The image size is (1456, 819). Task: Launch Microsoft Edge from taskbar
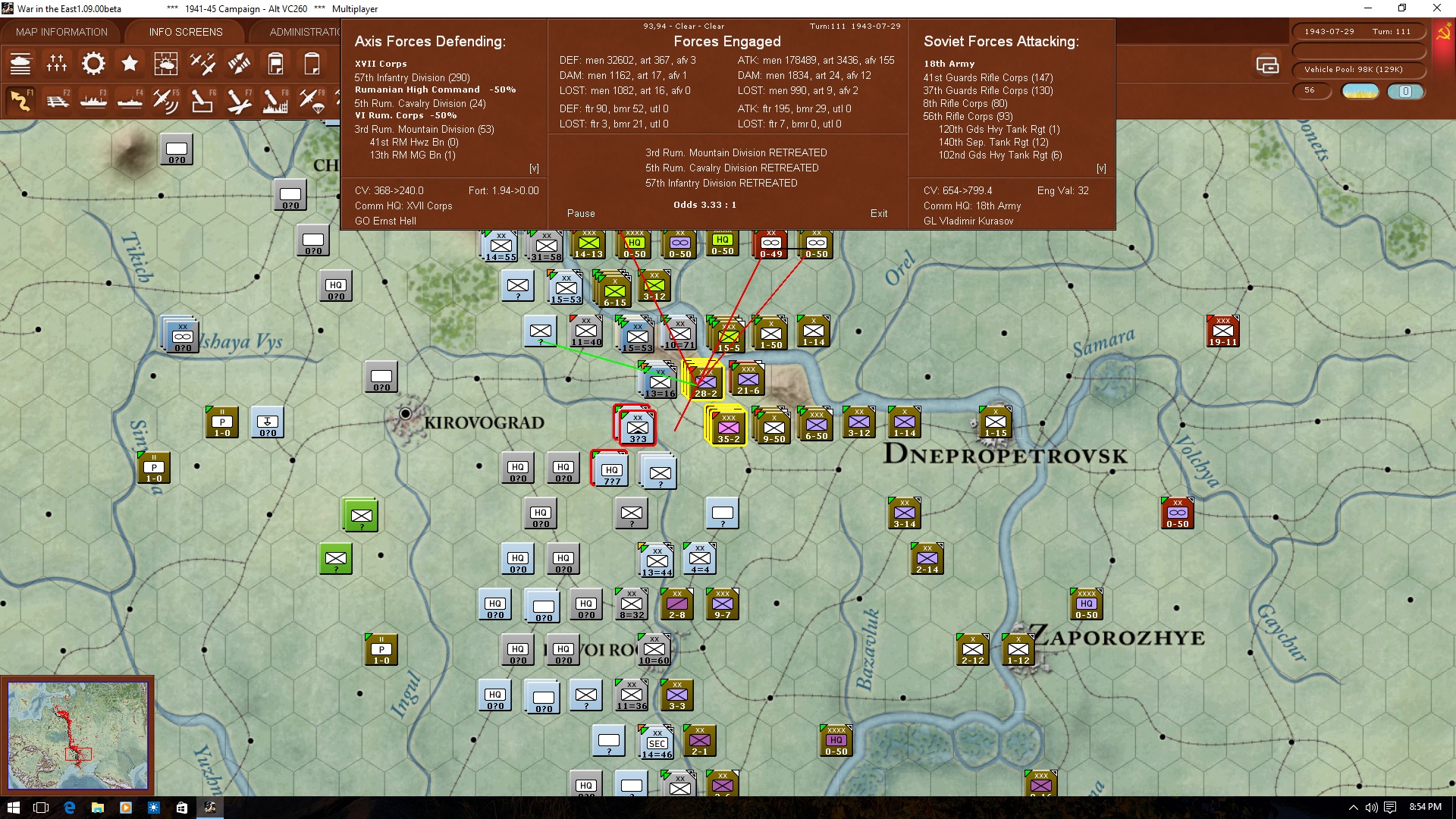point(70,808)
